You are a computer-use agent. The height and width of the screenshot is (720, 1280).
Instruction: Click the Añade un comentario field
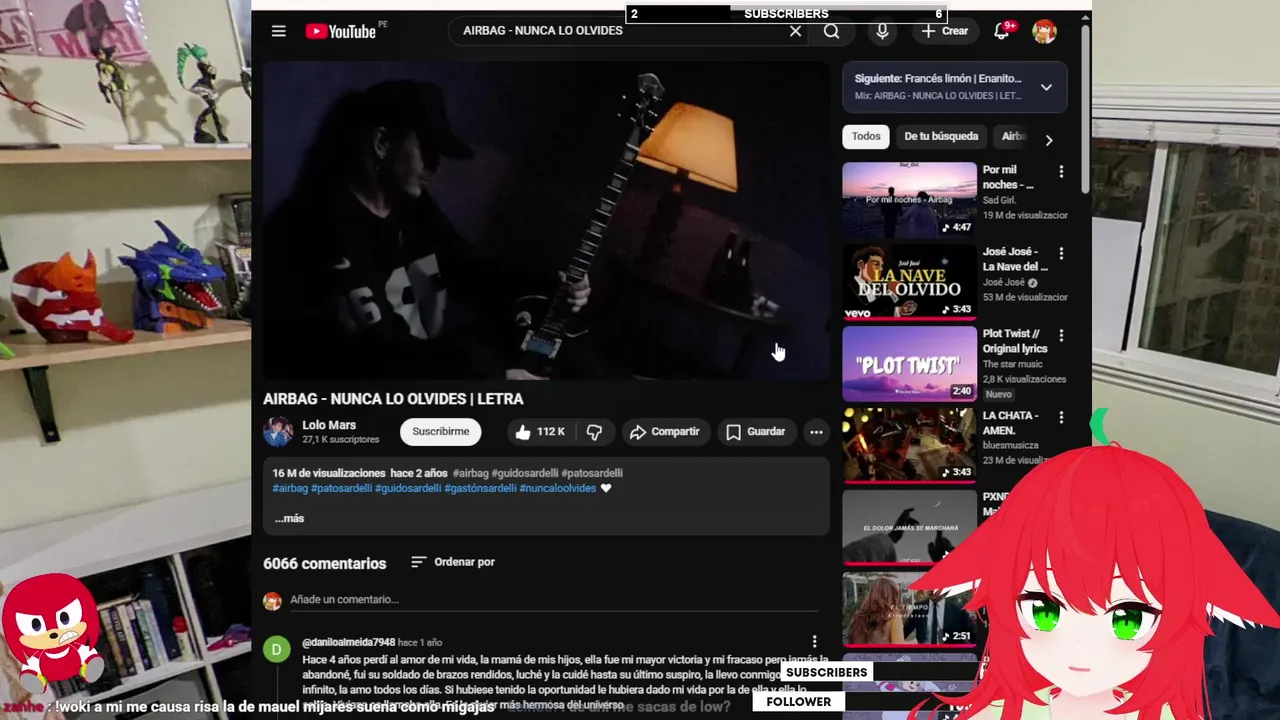554,600
